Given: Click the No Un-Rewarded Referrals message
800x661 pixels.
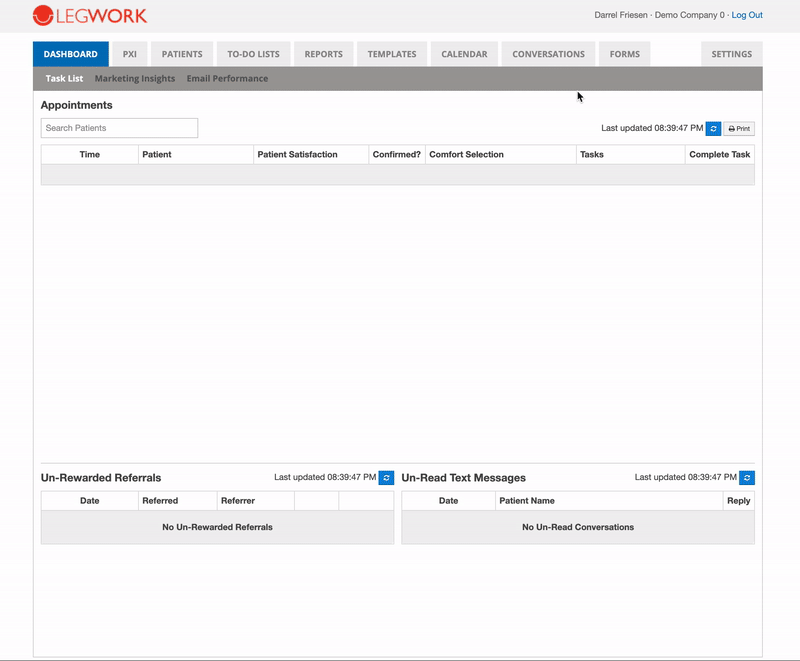Looking at the screenshot, I should tap(217, 527).
